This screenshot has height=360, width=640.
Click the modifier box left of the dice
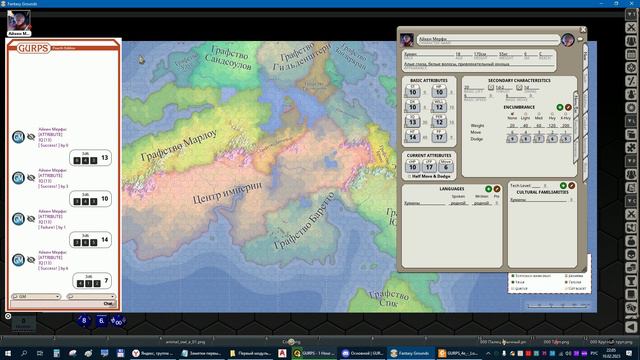[23, 323]
